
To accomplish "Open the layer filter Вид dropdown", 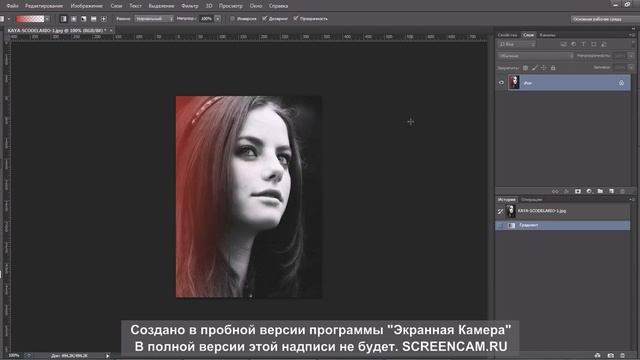I will click(x=517, y=44).
